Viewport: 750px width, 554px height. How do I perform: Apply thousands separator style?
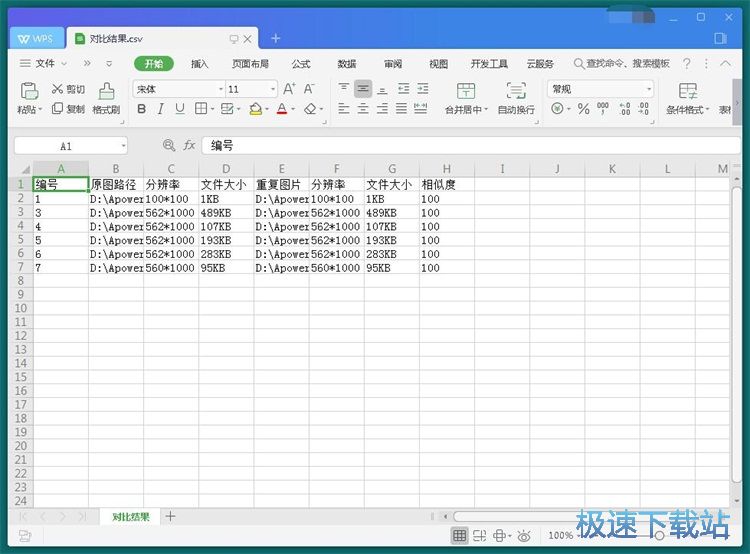pos(603,109)
